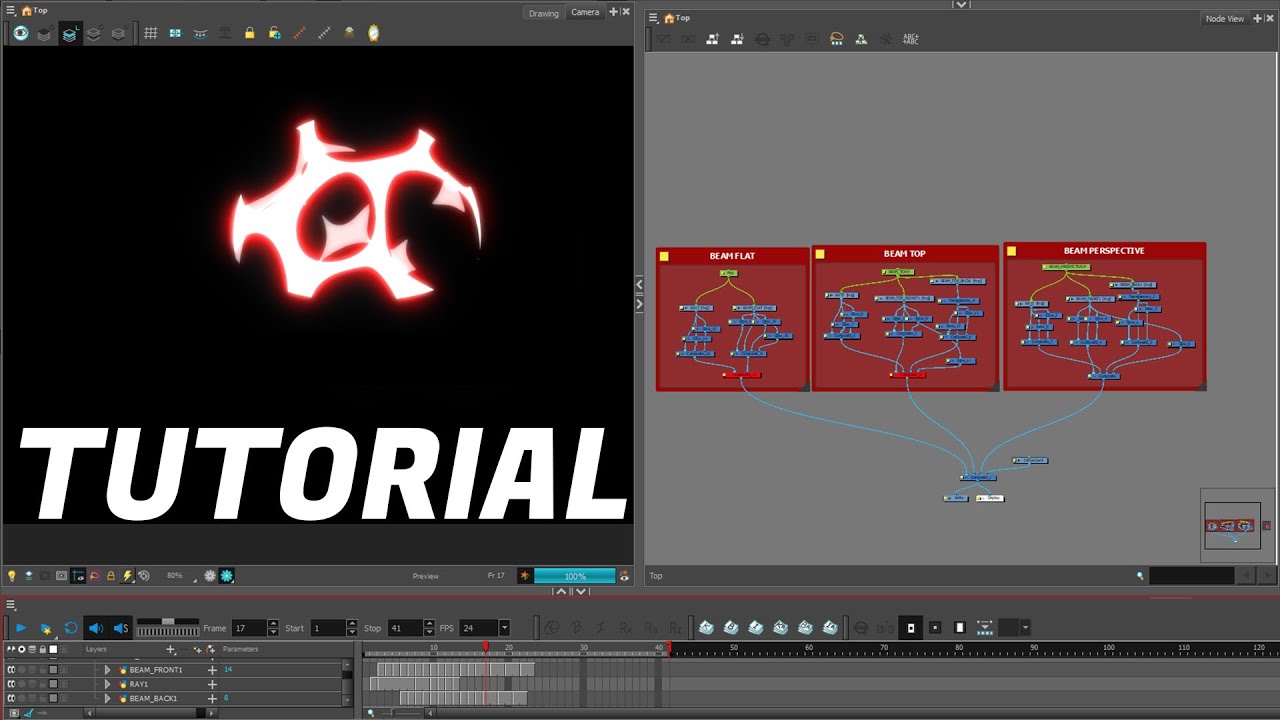Click the cyan render preview gear icon
Viewport: 1280px width, 720px height.
point(227,576)
